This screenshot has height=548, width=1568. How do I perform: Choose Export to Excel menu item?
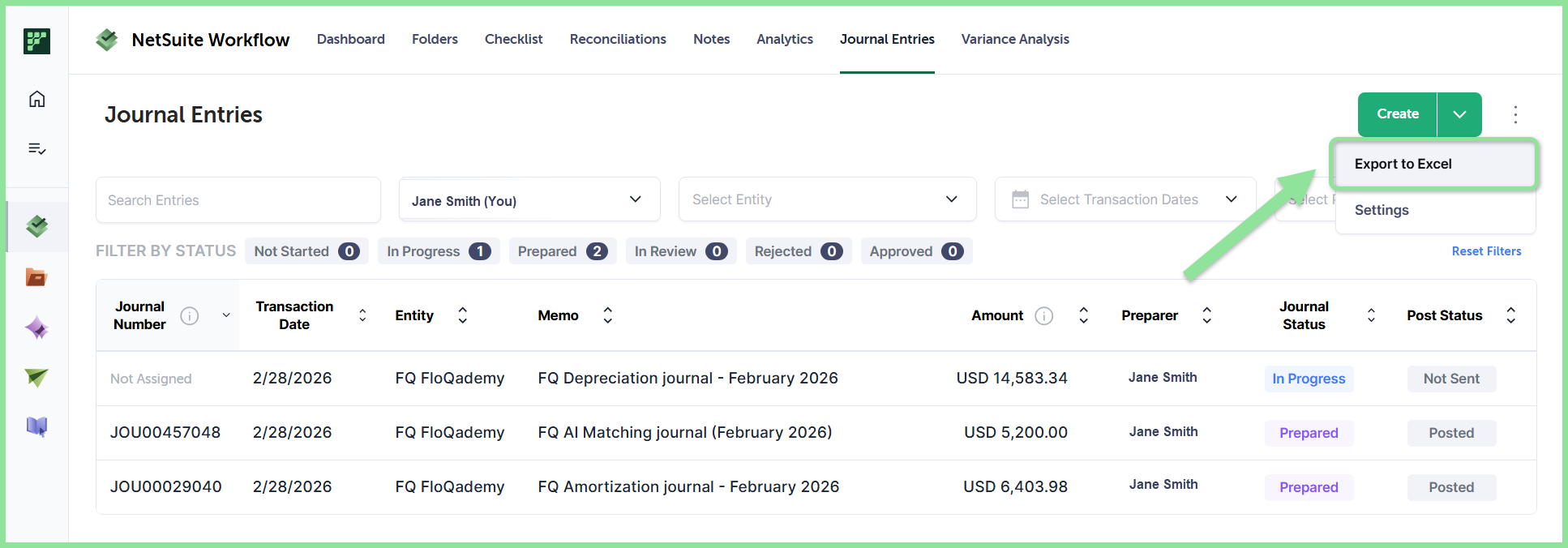[1434, 164]
